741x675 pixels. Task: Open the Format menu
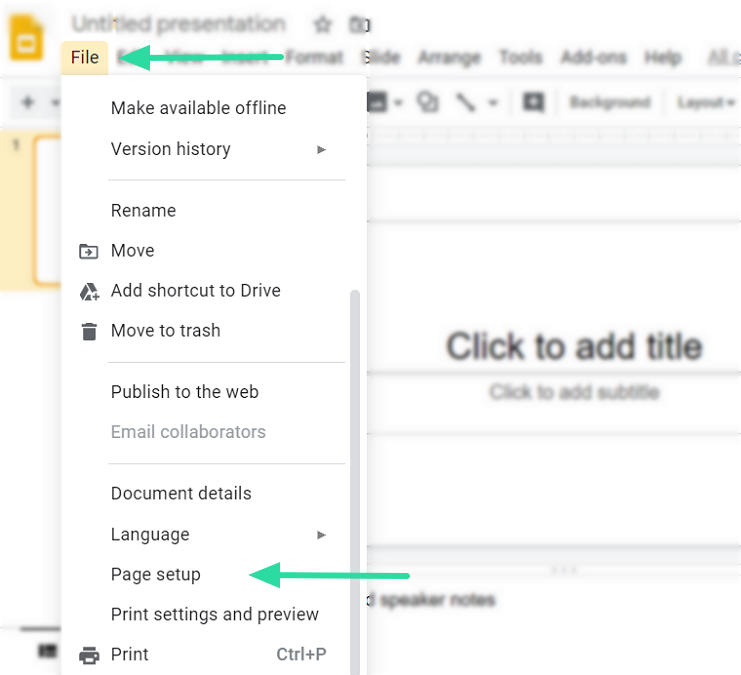314,57
